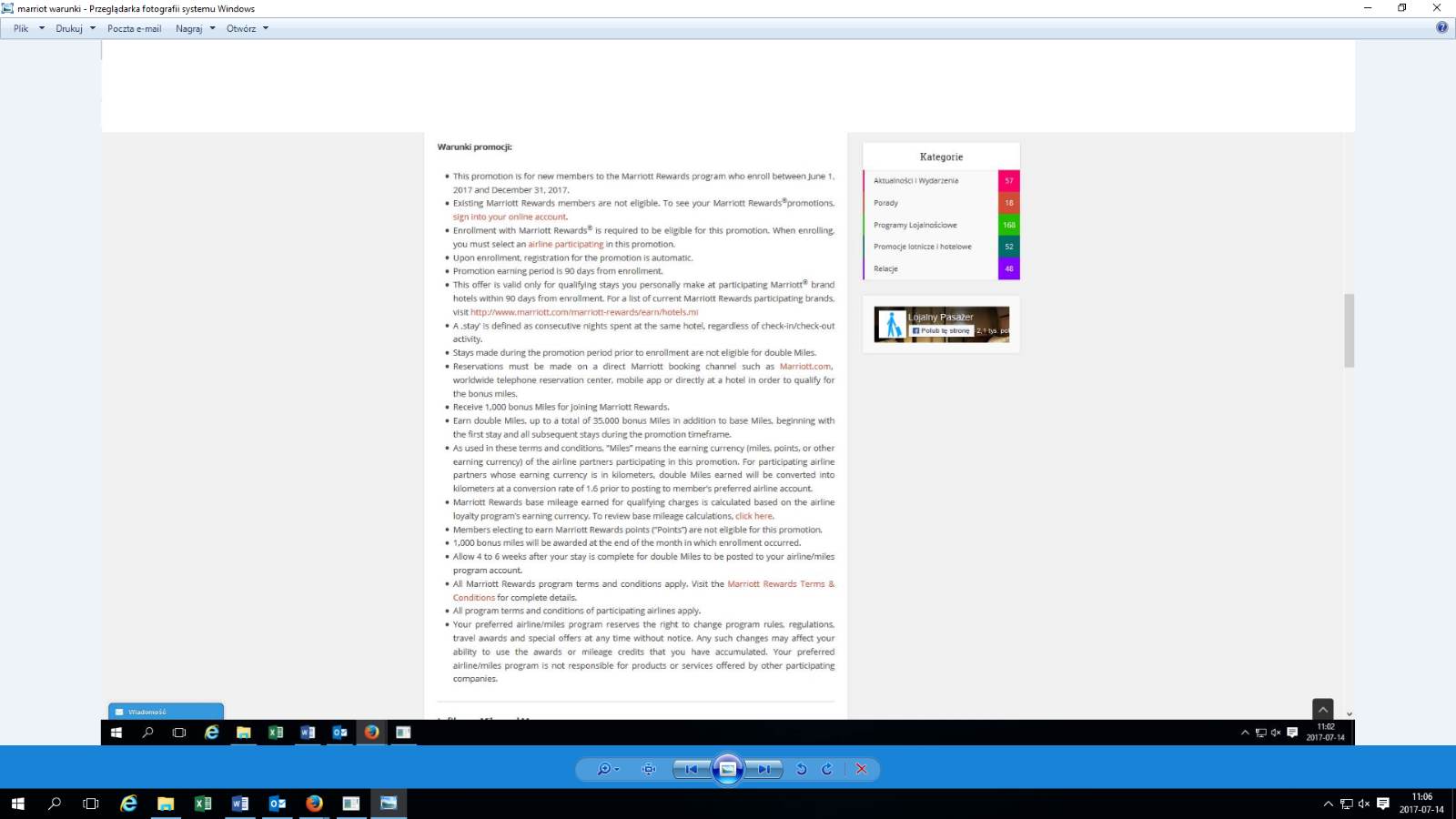Screen dimensions: 1456x819
Task: Delete the photo with the red X button
Action: [x=861, y=769]
